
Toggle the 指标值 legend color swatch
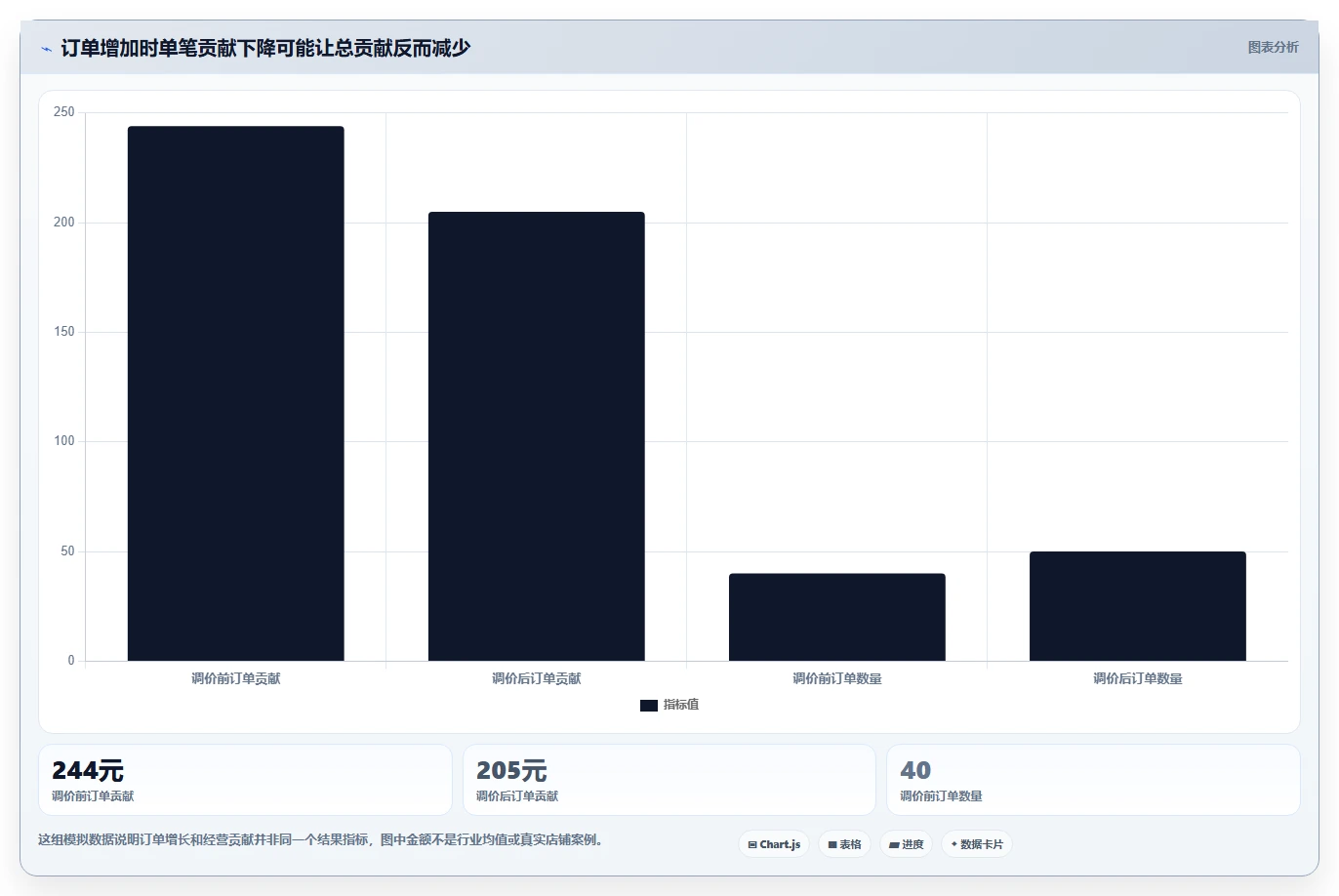[x=649, y=706]
